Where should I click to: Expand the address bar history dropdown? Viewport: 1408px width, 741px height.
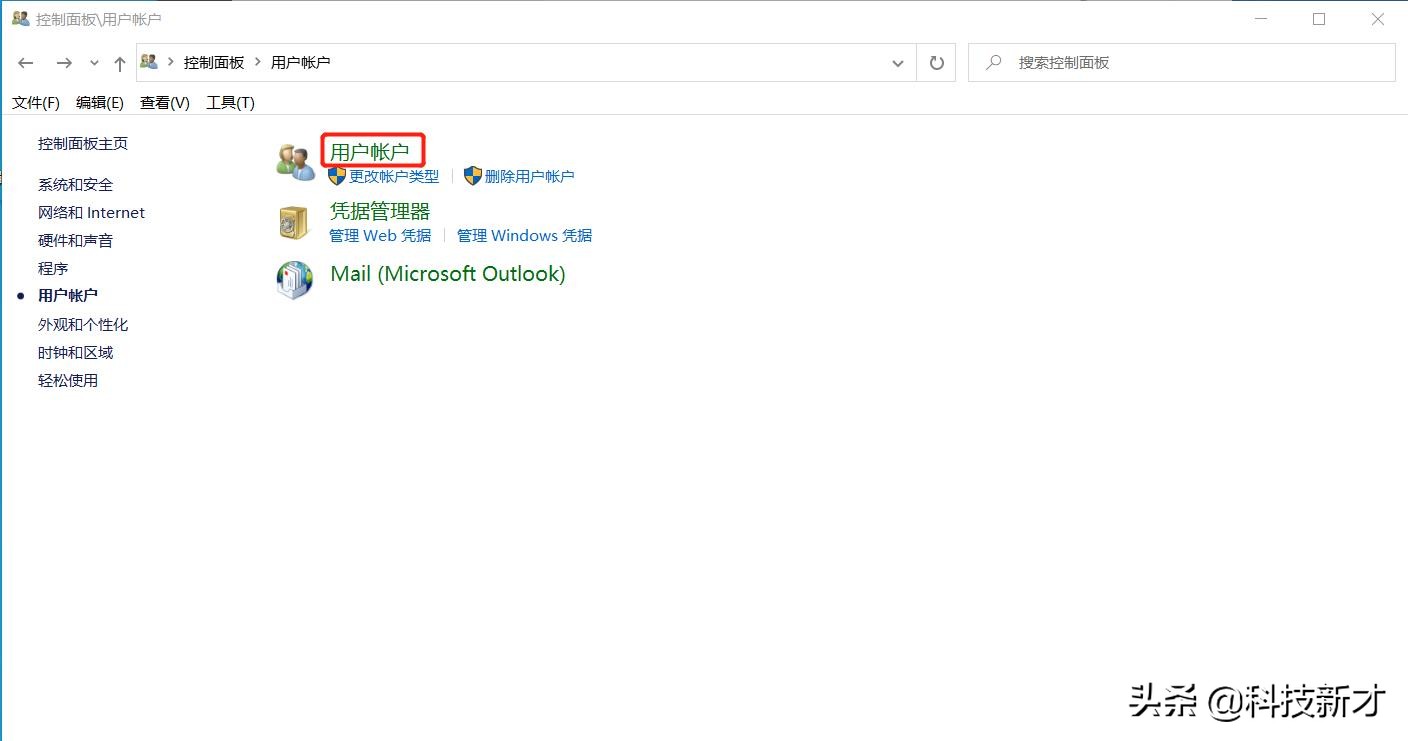[898, 63]
